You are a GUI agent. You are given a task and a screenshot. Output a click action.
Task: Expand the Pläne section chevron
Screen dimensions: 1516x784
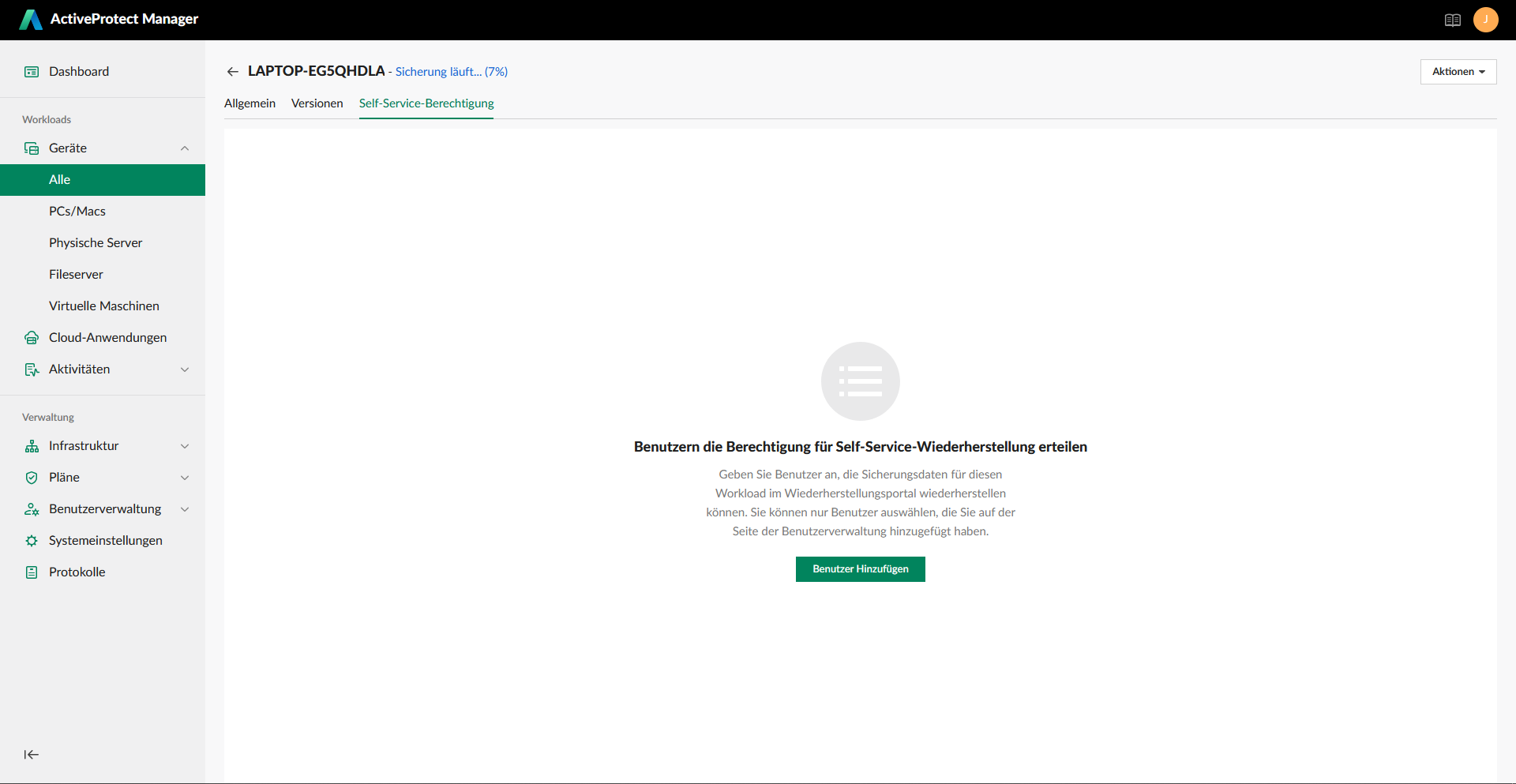(185, 478)
